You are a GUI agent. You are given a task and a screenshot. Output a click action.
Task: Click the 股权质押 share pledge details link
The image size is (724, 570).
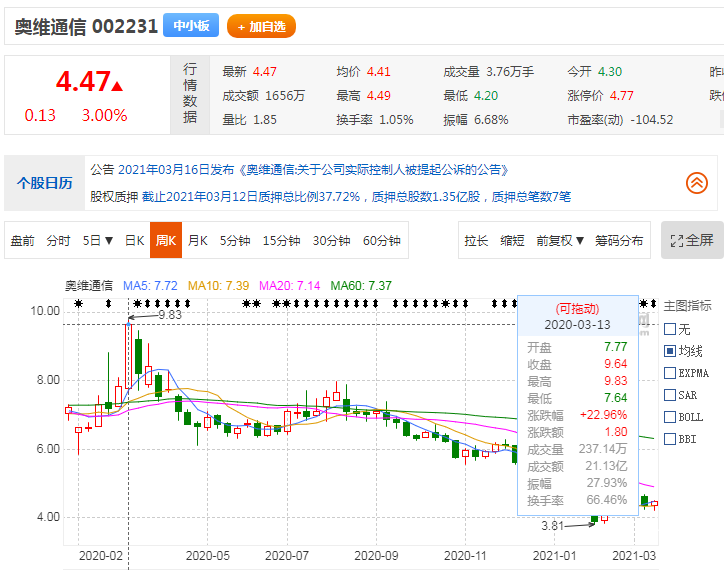point(113,196)
